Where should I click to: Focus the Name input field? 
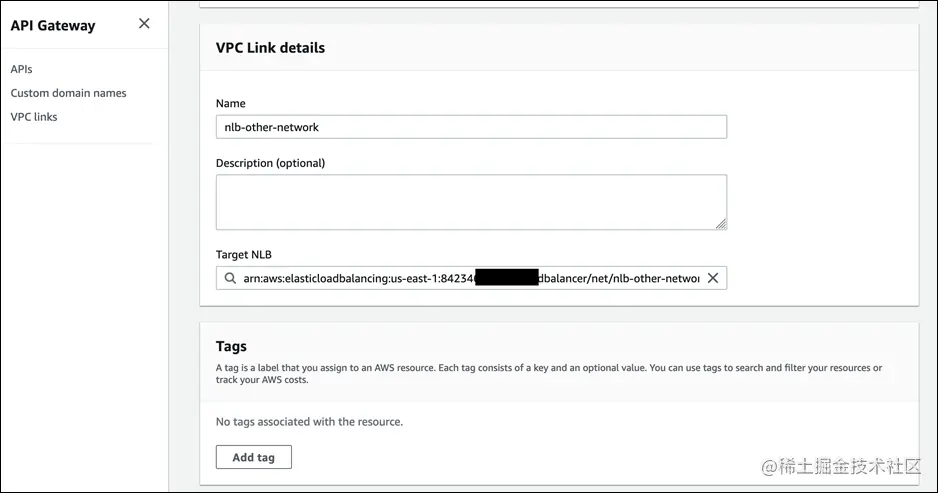tap(471, 127)
